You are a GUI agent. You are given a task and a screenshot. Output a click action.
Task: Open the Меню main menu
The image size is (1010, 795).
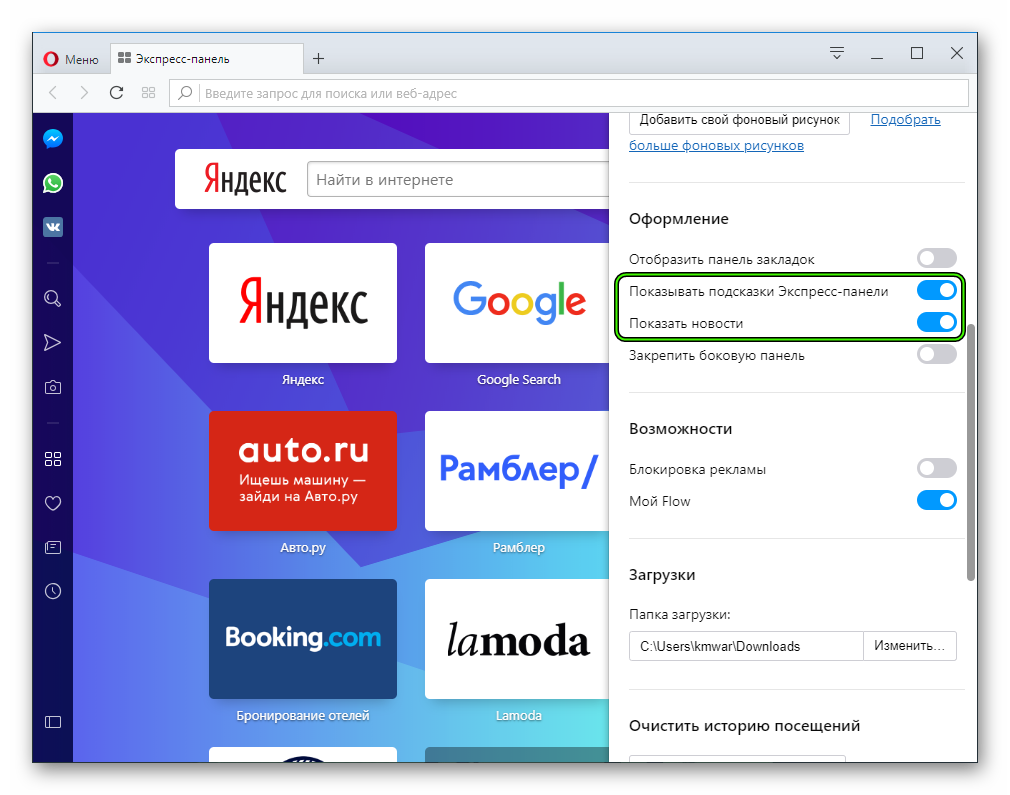click(71, 59)
